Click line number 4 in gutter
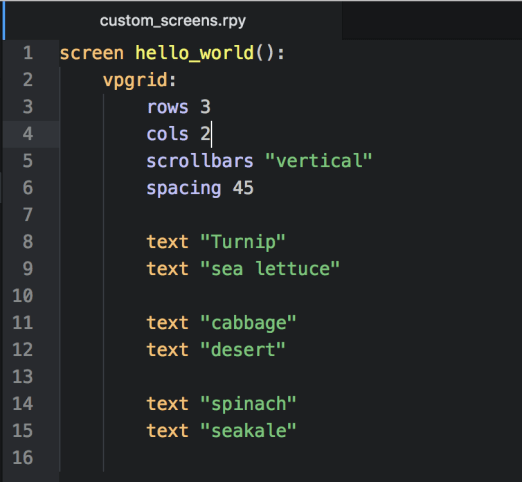 [x=28, y=134]
